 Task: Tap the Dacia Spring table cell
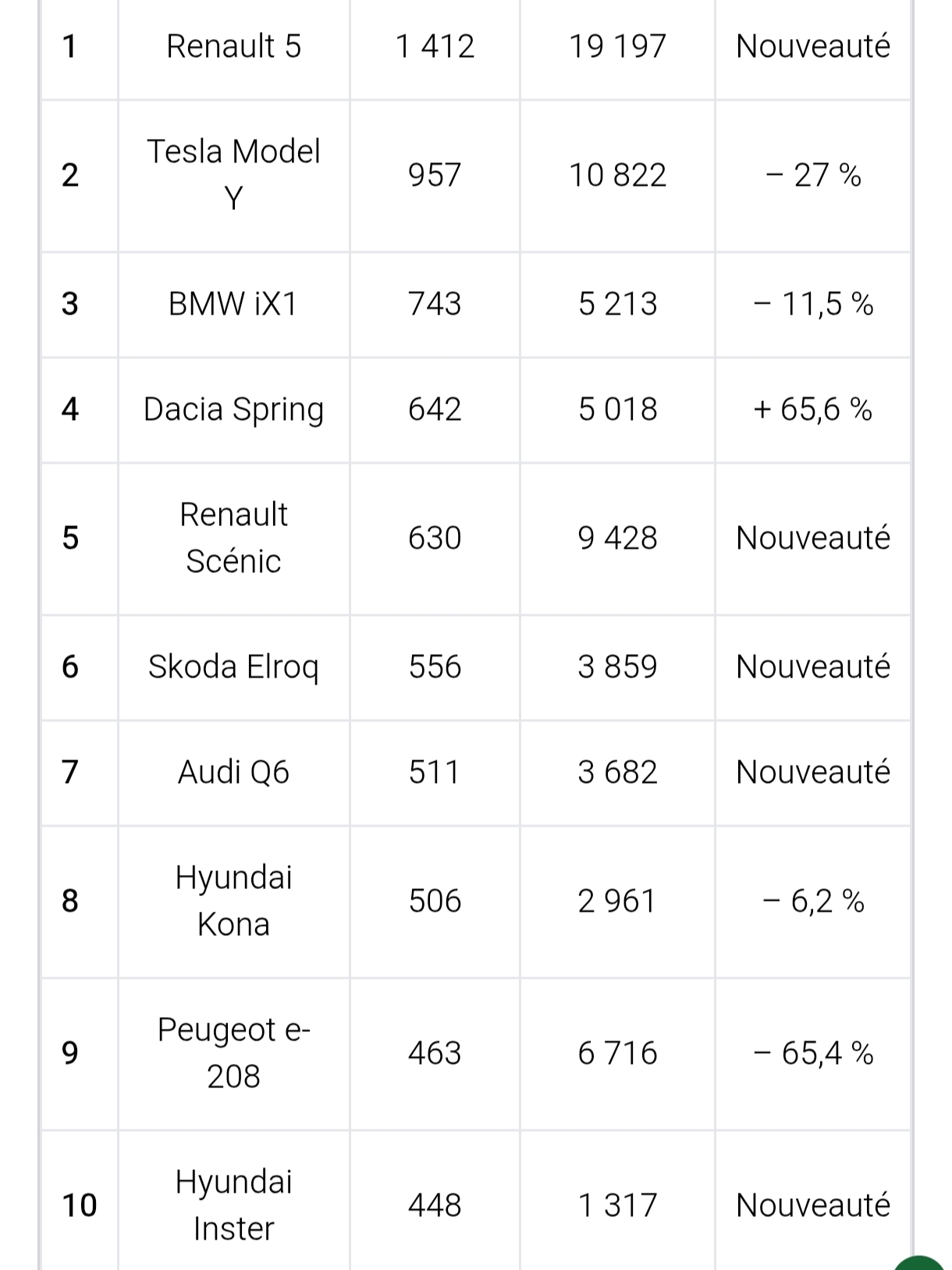(x=233, y=409)
